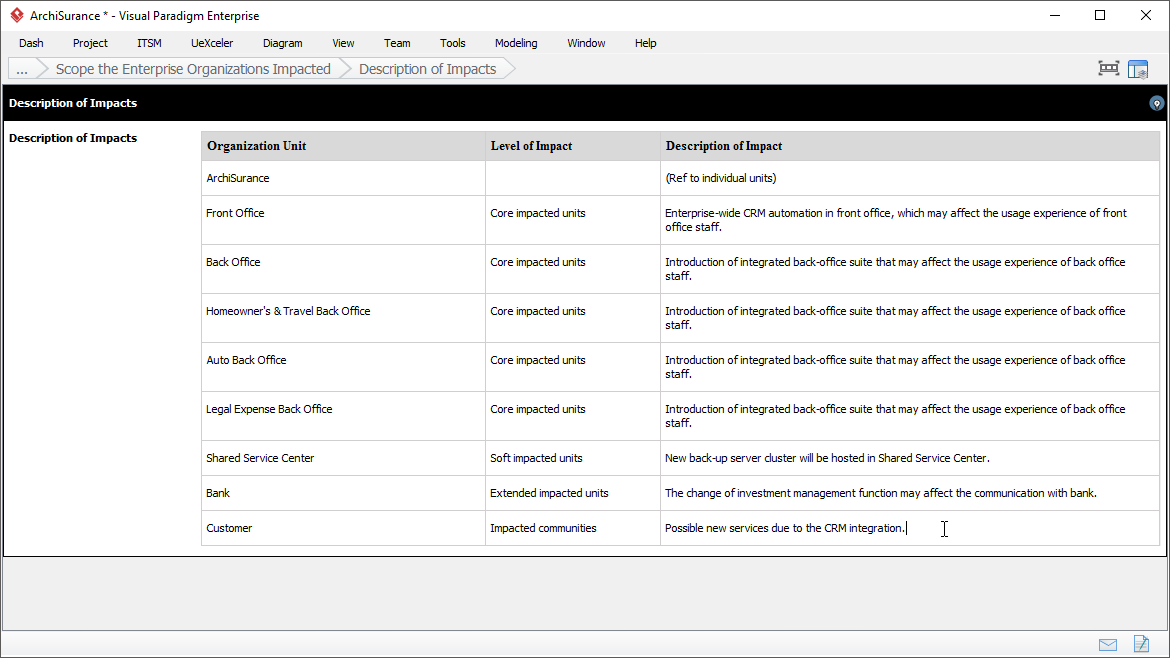Click the Visual Paradigm app logo icon
The width and height of the screenshot is (1170, 658).
pos(16,15)
